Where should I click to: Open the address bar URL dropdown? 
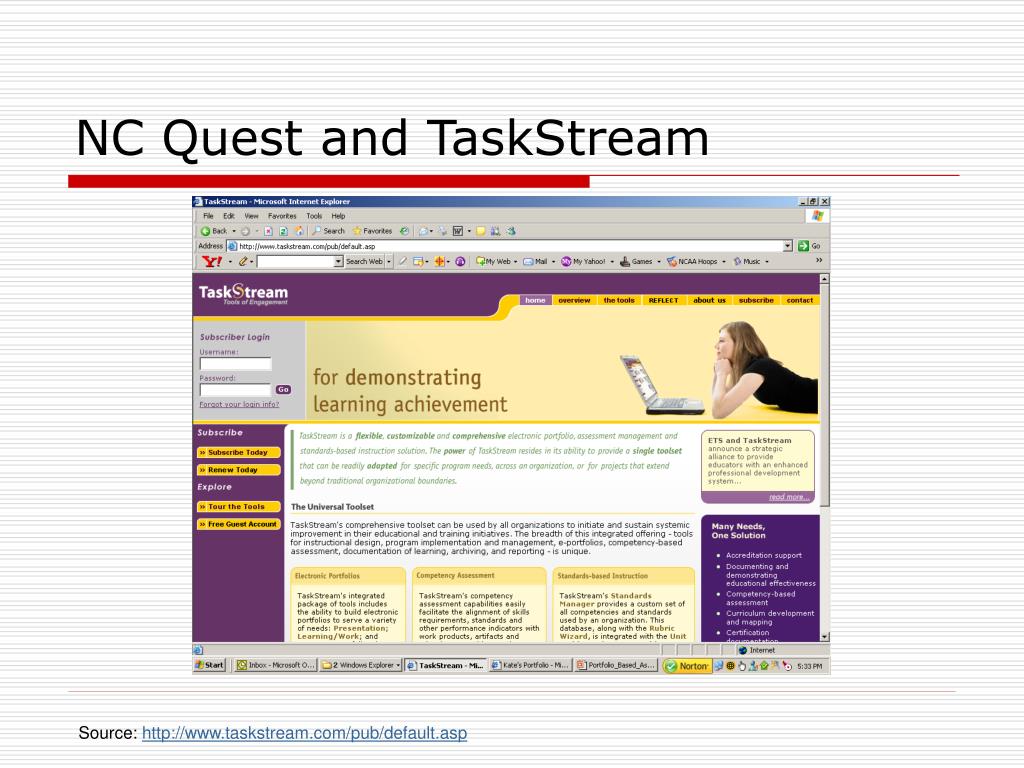click(x=788, y=246)
